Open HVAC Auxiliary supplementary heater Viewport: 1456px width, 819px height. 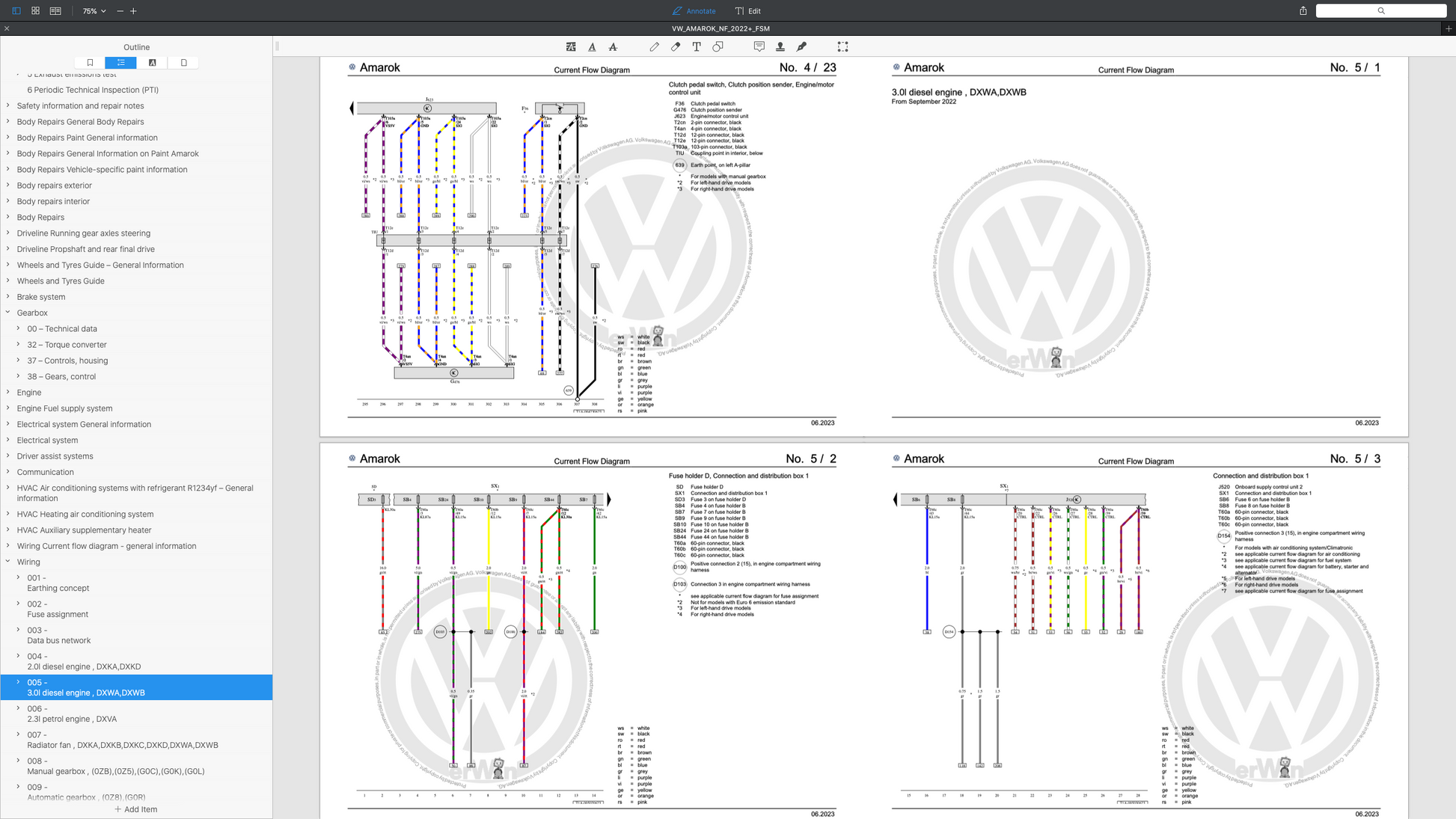(x=84, y=530)
